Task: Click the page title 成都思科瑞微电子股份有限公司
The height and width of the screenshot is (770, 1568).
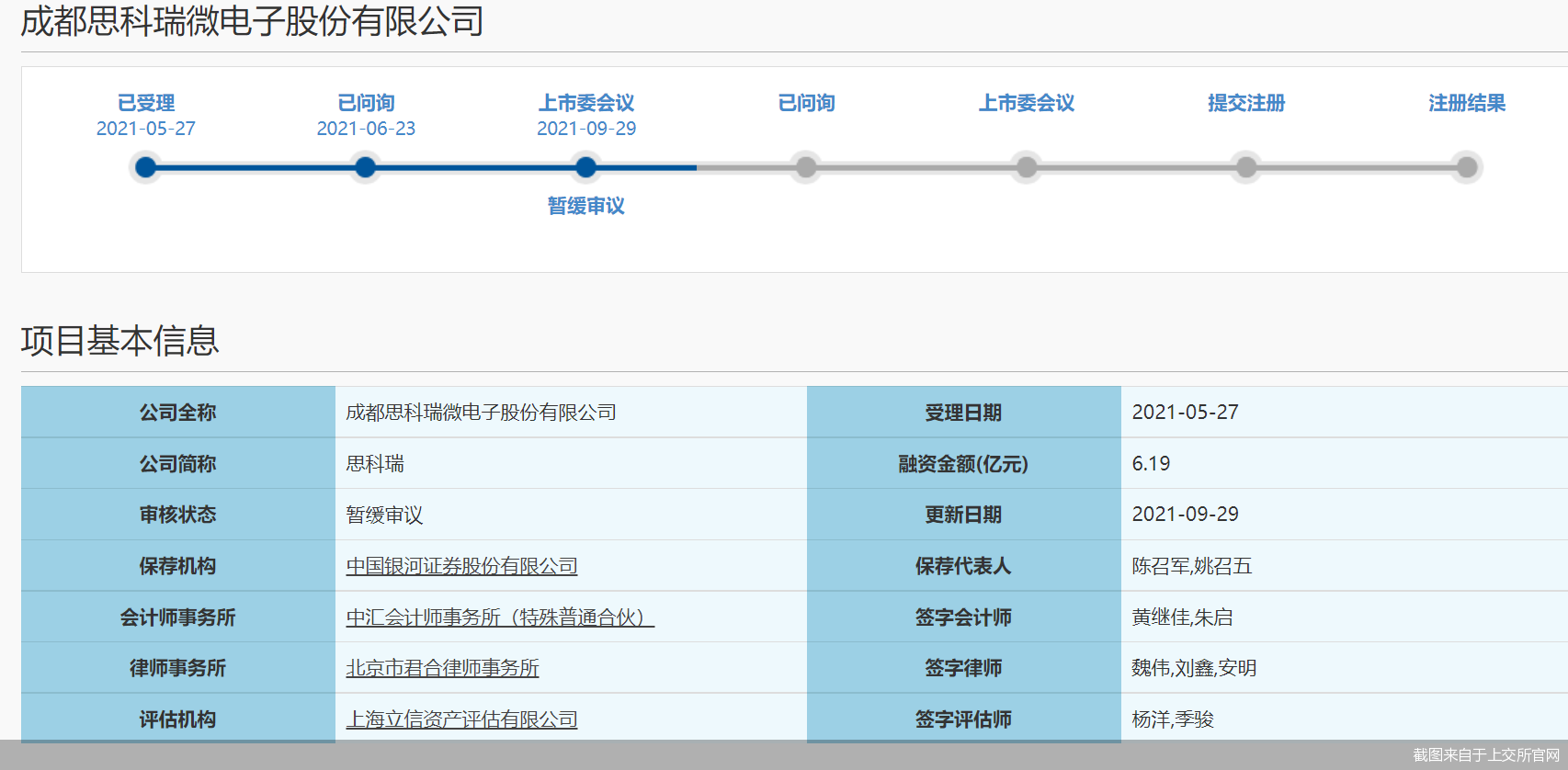Action: click(253, 21)
